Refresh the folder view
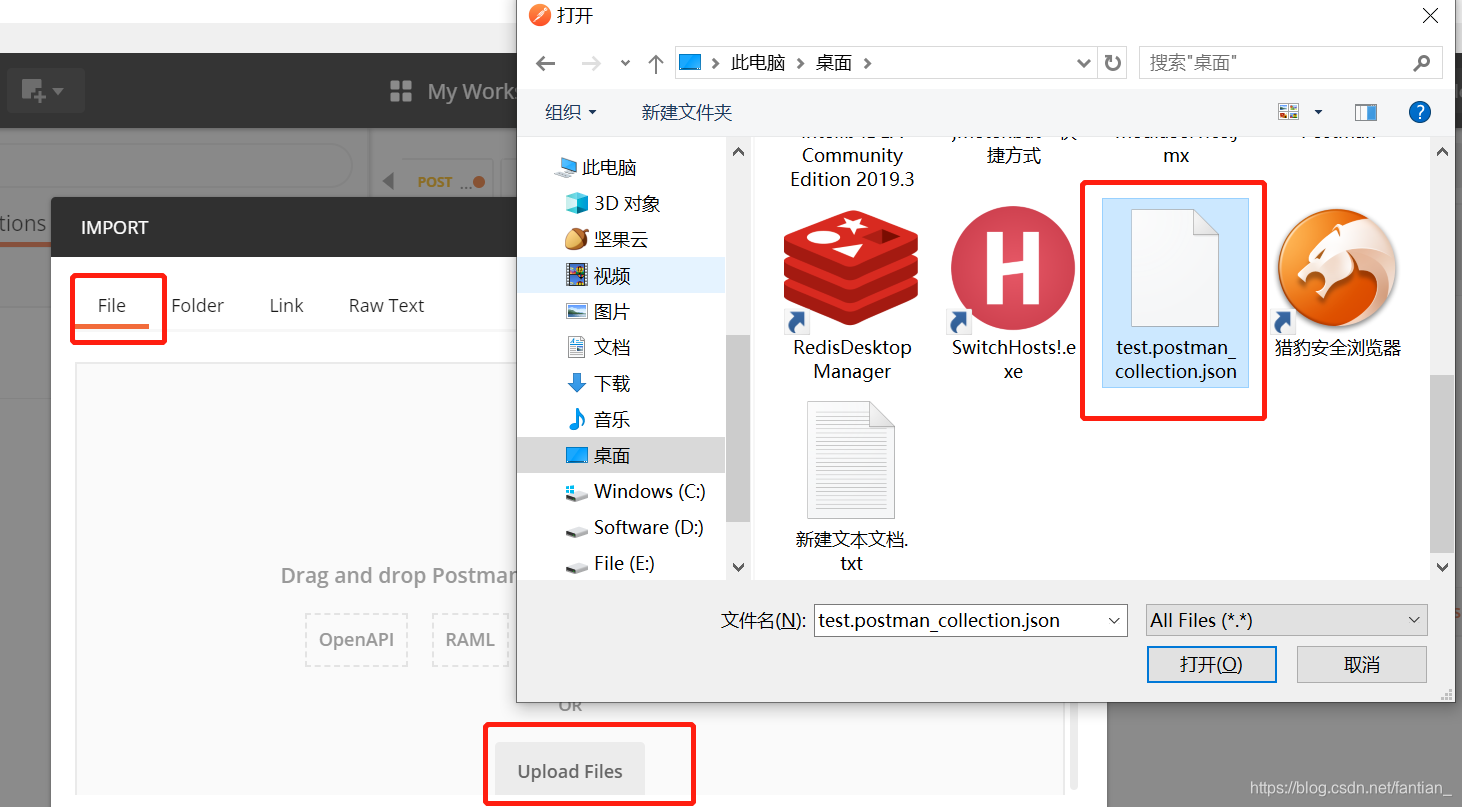This screenshot has height=807, width=1462. [x=1112, y=63]
